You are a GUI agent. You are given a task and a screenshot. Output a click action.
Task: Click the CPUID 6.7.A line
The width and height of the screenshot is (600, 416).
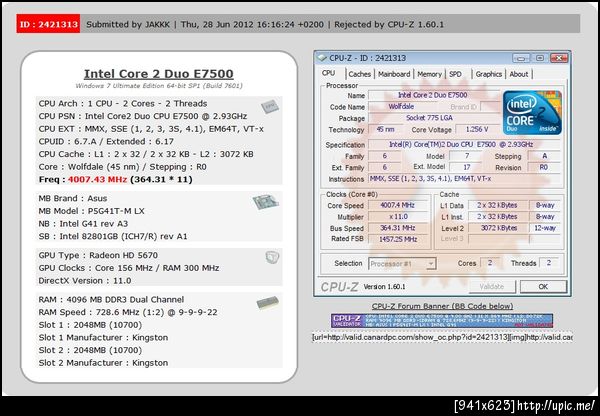tap(106, 142)
